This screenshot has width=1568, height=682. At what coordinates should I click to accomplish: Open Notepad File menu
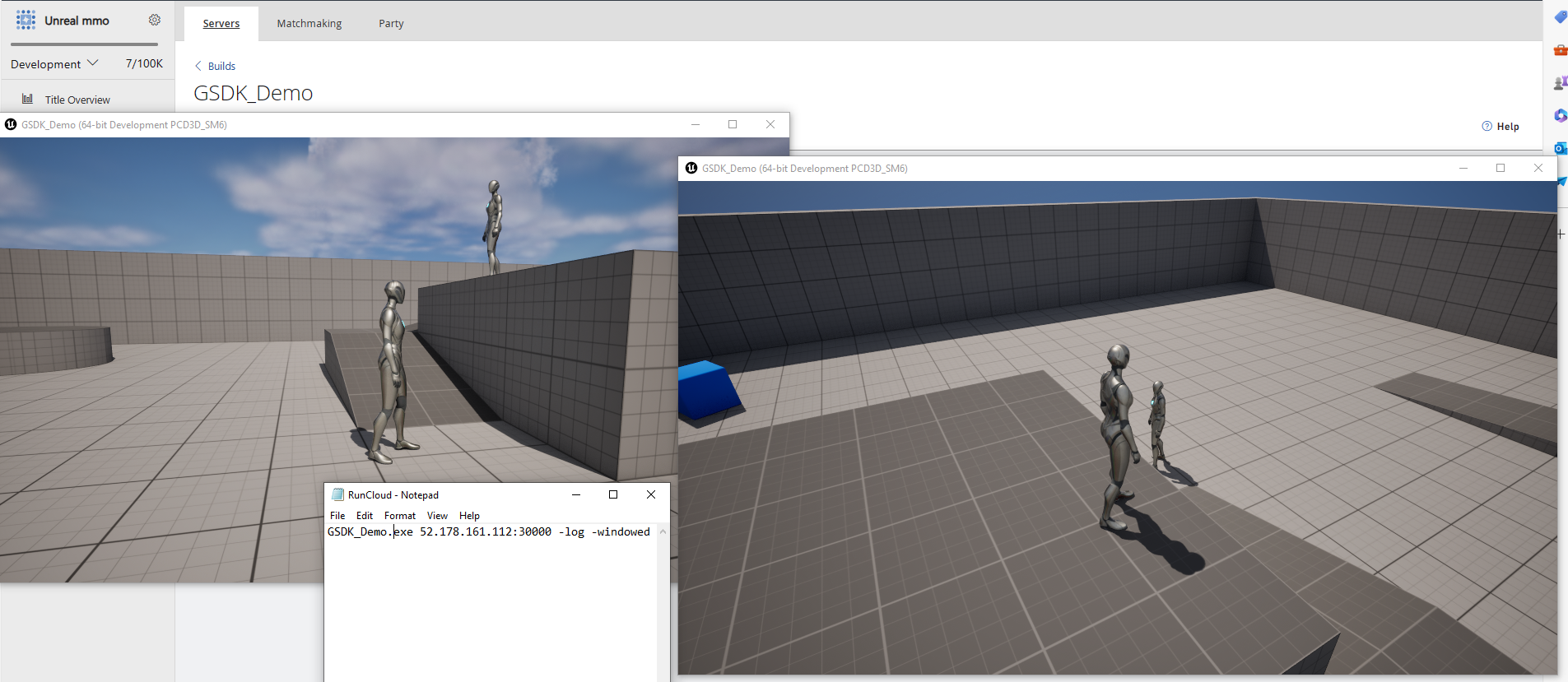click(x=337, y=516)
